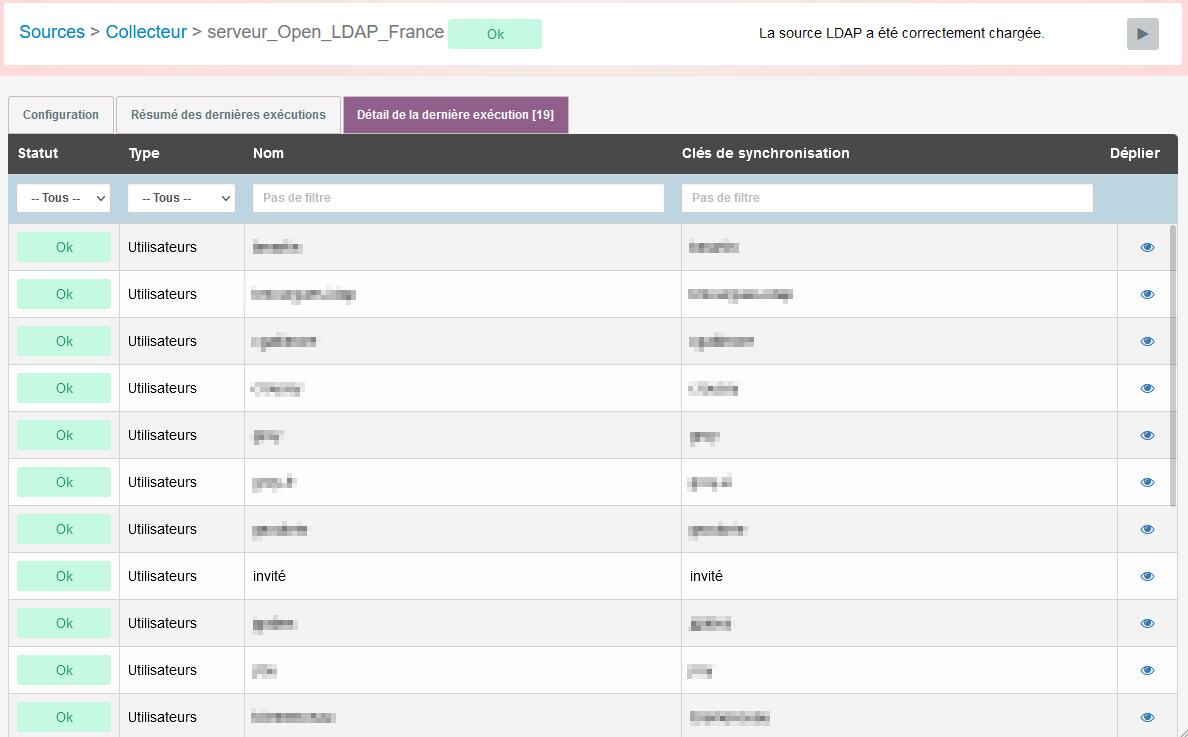The image size is (1188, 737).
Task: Open the Type filter dropdown
Action: pos(181,198)
